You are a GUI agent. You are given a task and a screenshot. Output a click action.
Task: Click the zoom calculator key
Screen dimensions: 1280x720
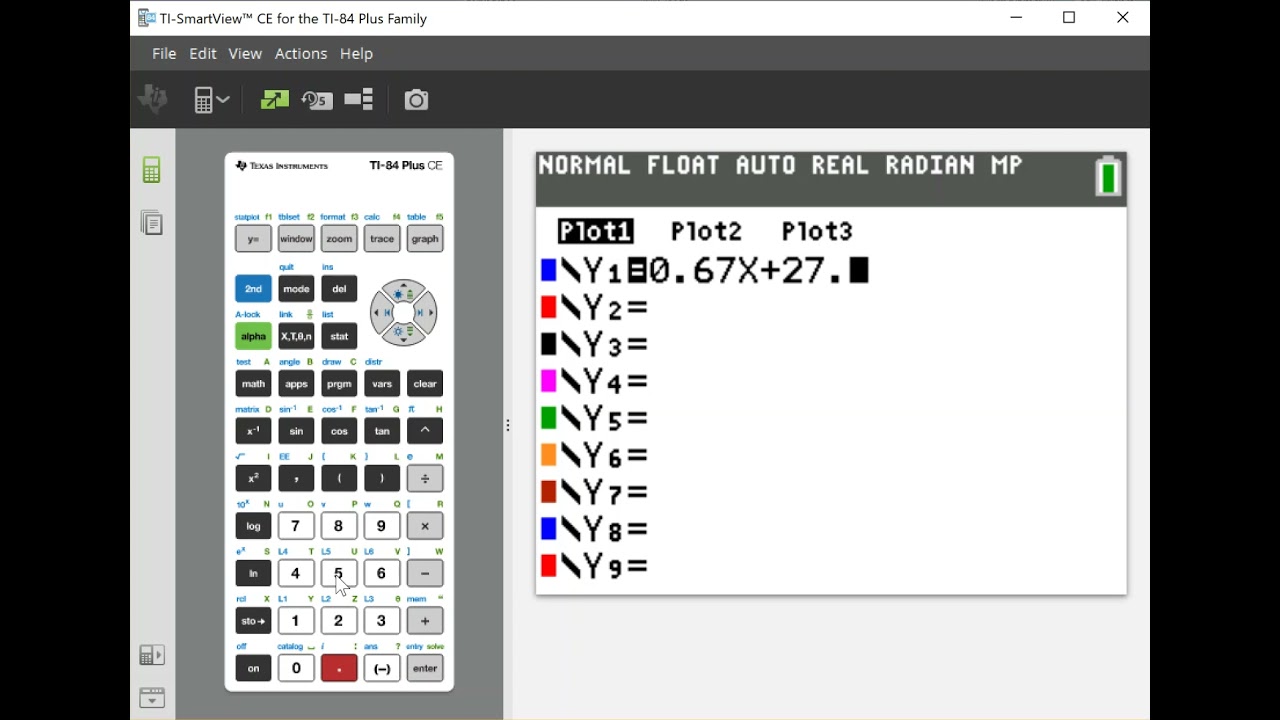[x=339, y=239]
